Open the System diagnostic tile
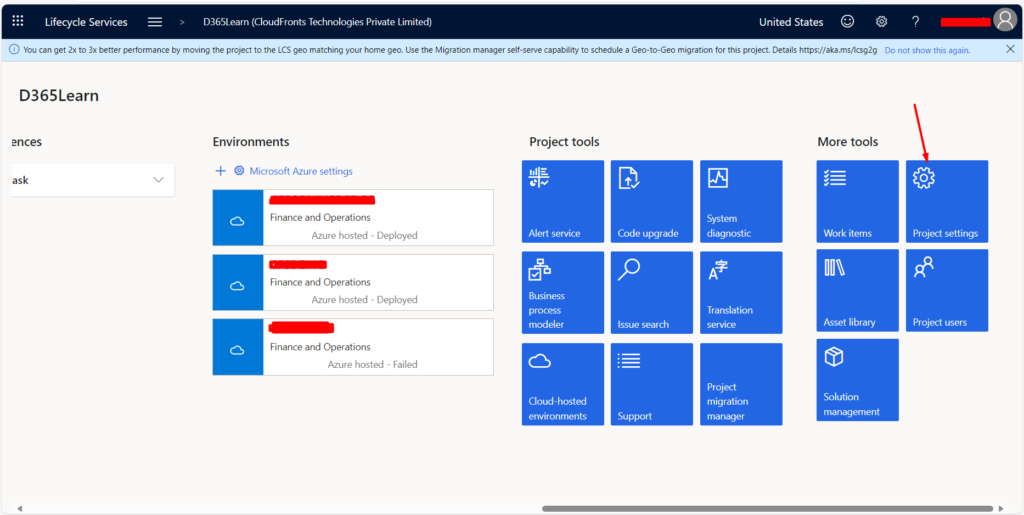Image resolution: width=1024 pixels, height=515 pixels. pos(741,202)
